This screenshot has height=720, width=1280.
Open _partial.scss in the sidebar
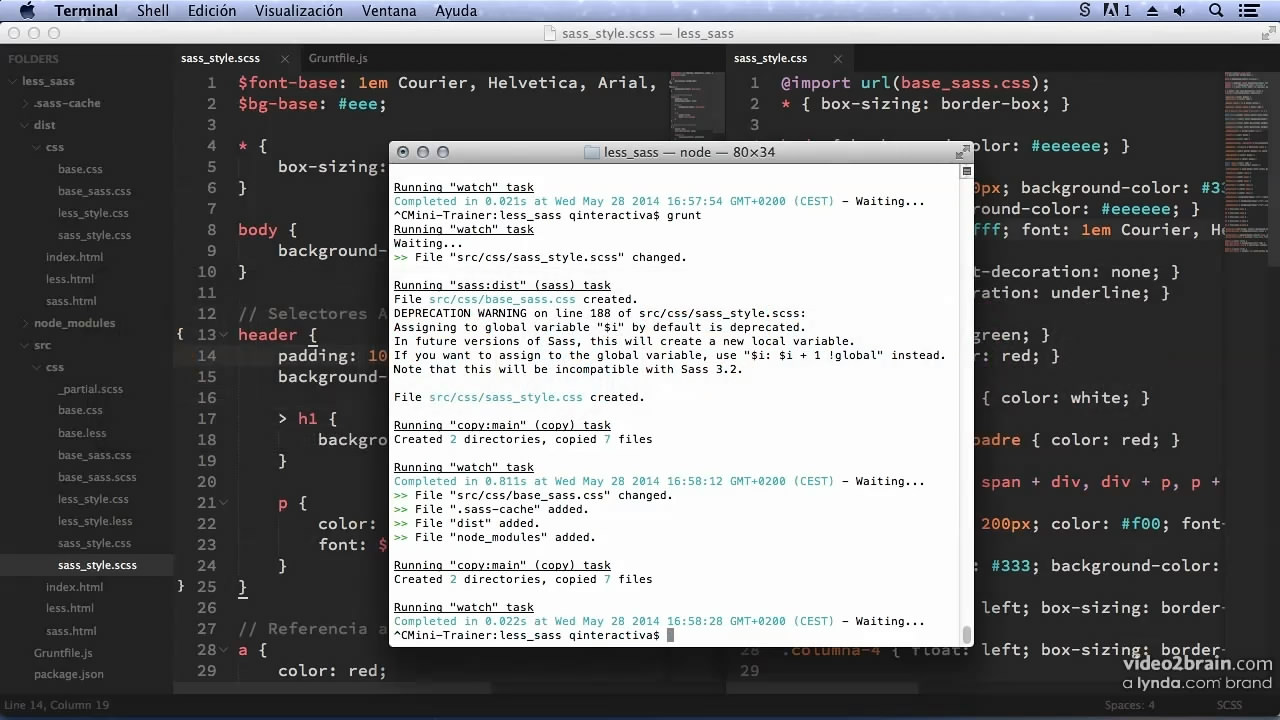pos(90,389)
